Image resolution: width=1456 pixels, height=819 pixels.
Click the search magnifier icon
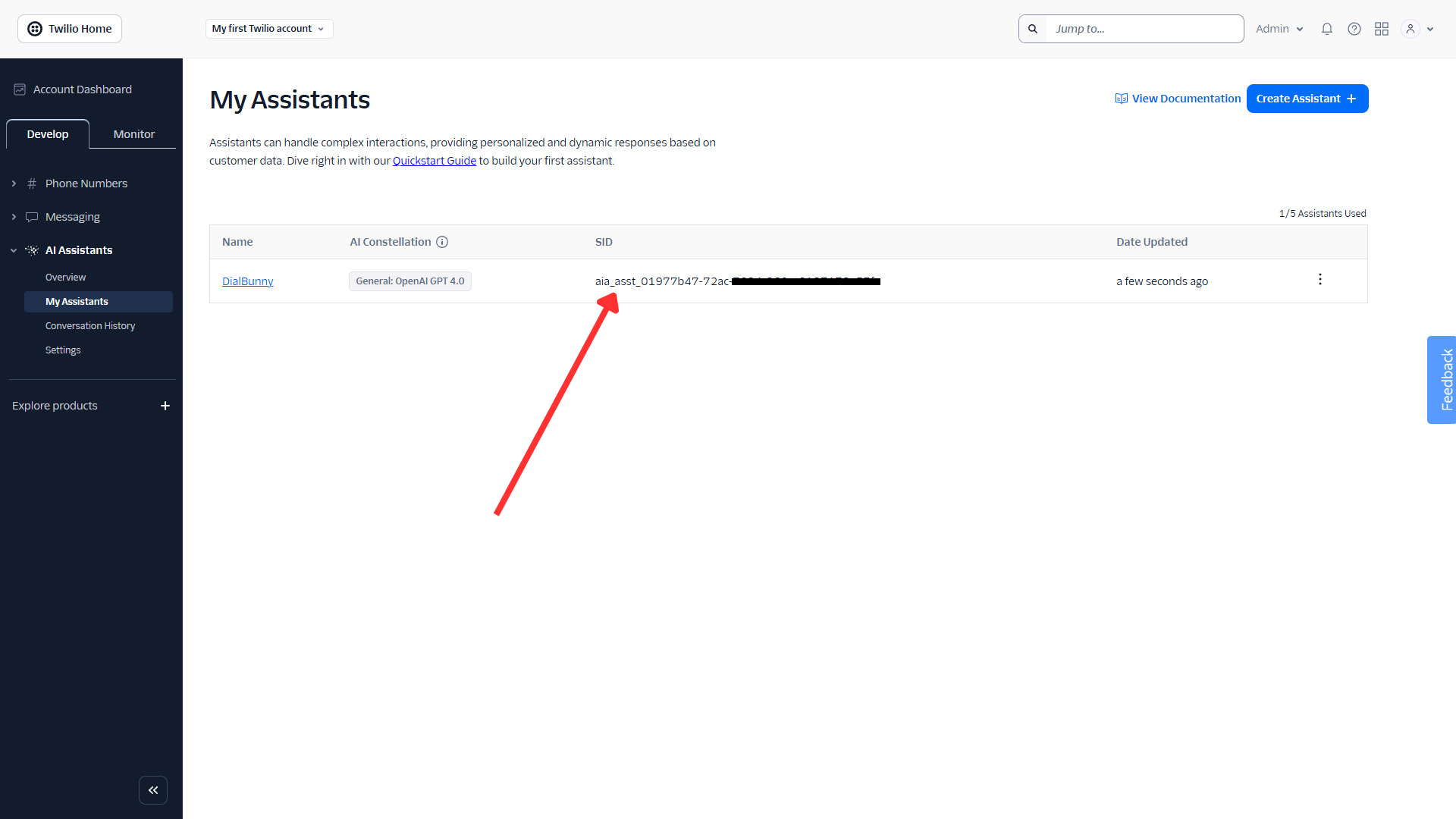pos(1033,28)
